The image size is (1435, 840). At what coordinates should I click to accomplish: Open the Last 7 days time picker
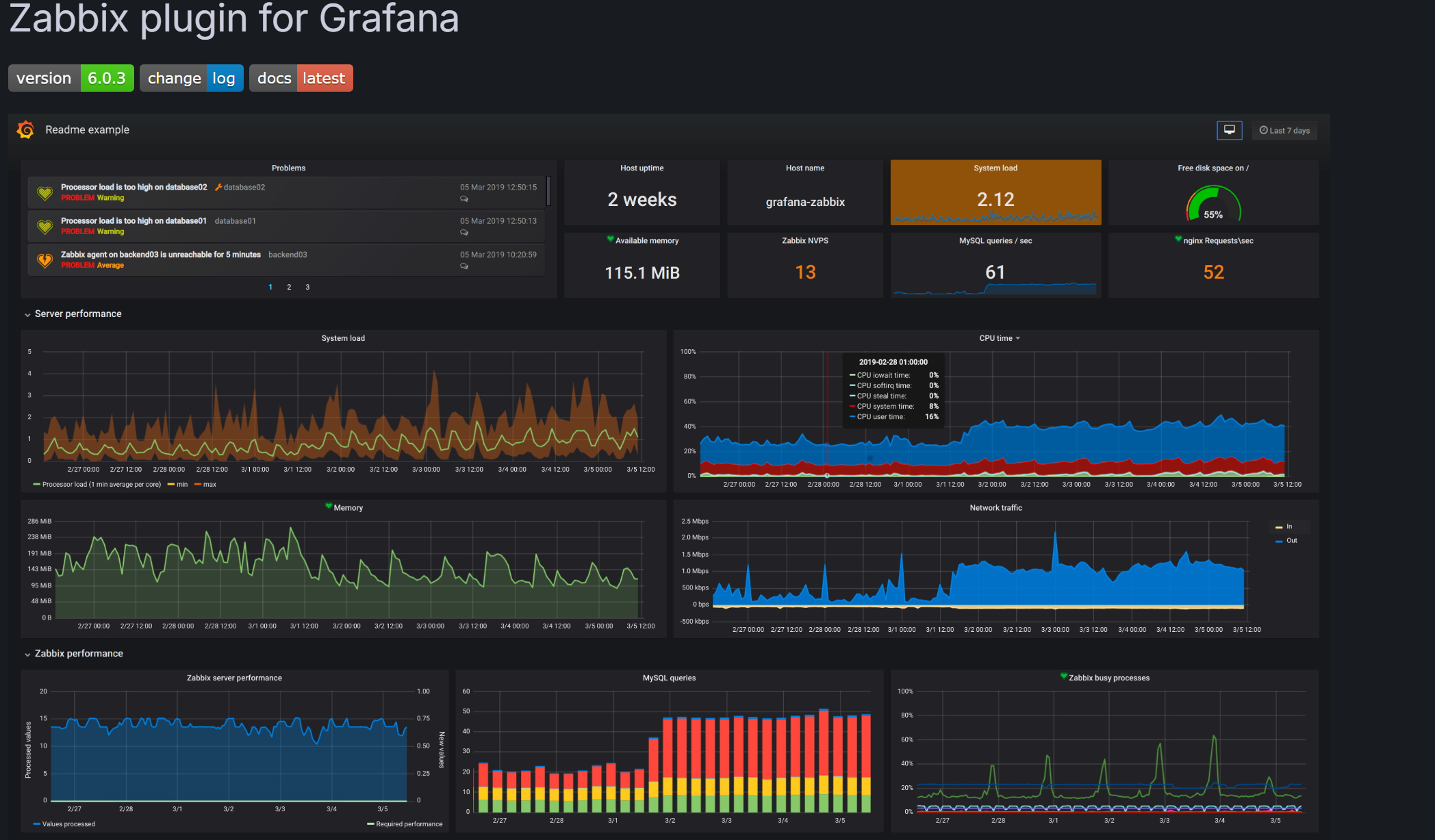(1284, 130)
